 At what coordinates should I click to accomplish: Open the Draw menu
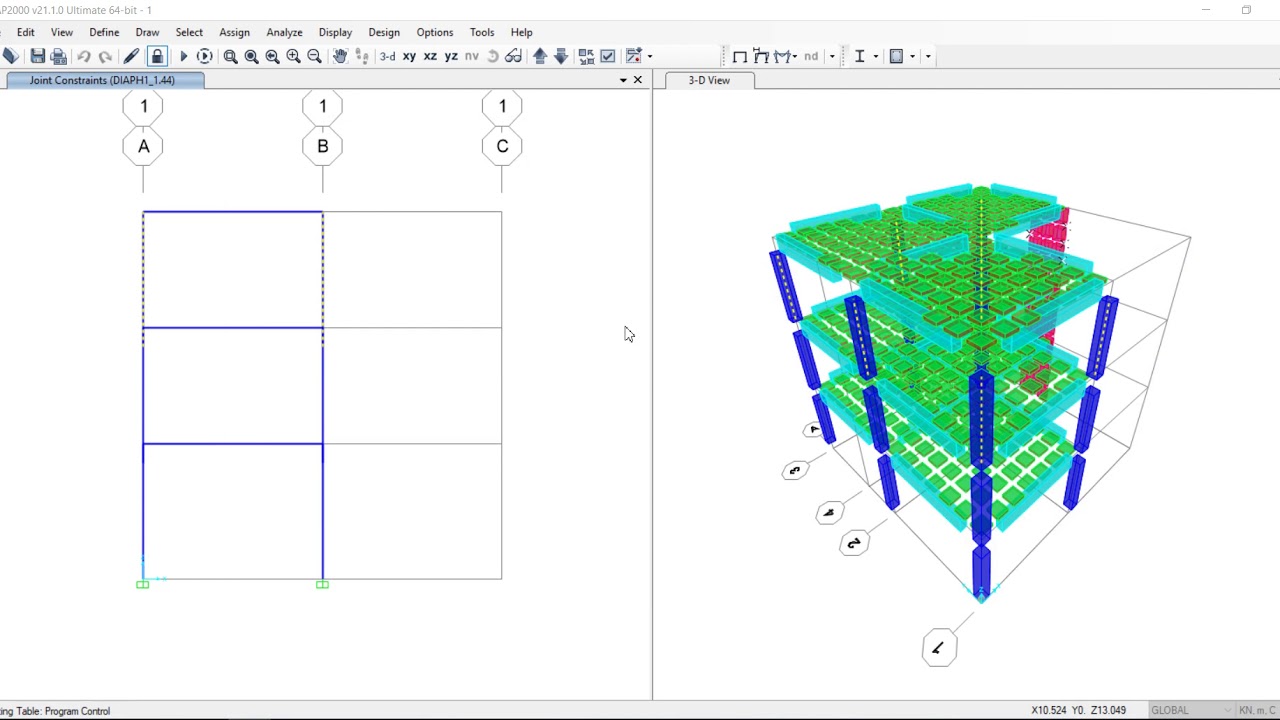(x=147, y=32)
